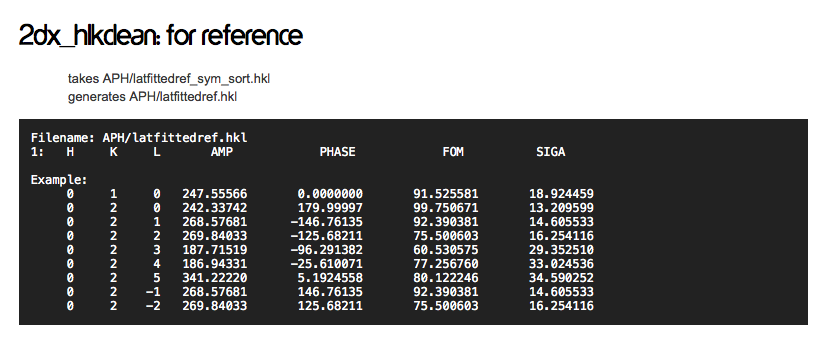Click phase value -96.291382
837x362 pixels.
(326, 250)
